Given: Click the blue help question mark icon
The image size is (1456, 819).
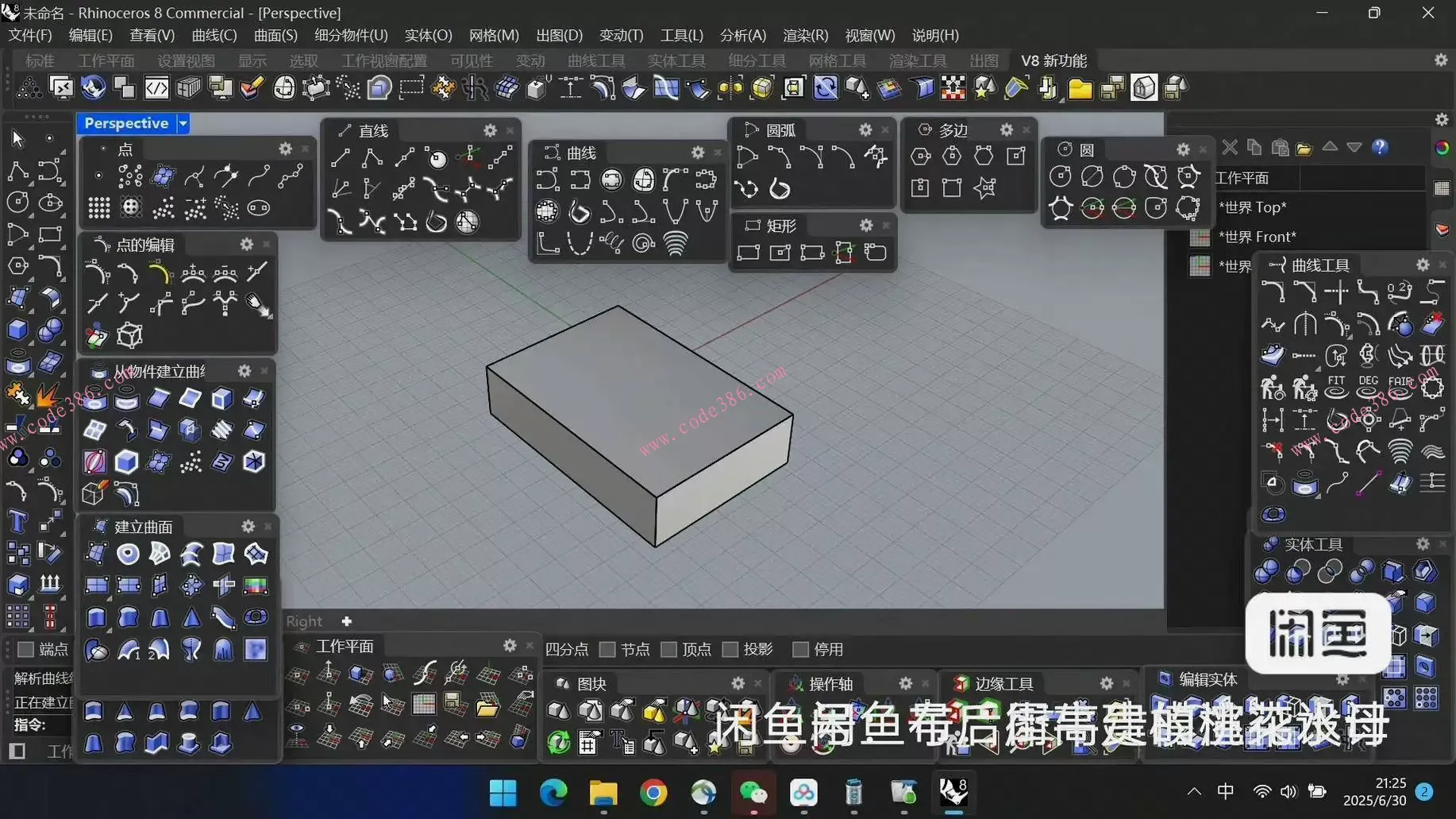Looking at the screenshot, I should coord(1380,148).
